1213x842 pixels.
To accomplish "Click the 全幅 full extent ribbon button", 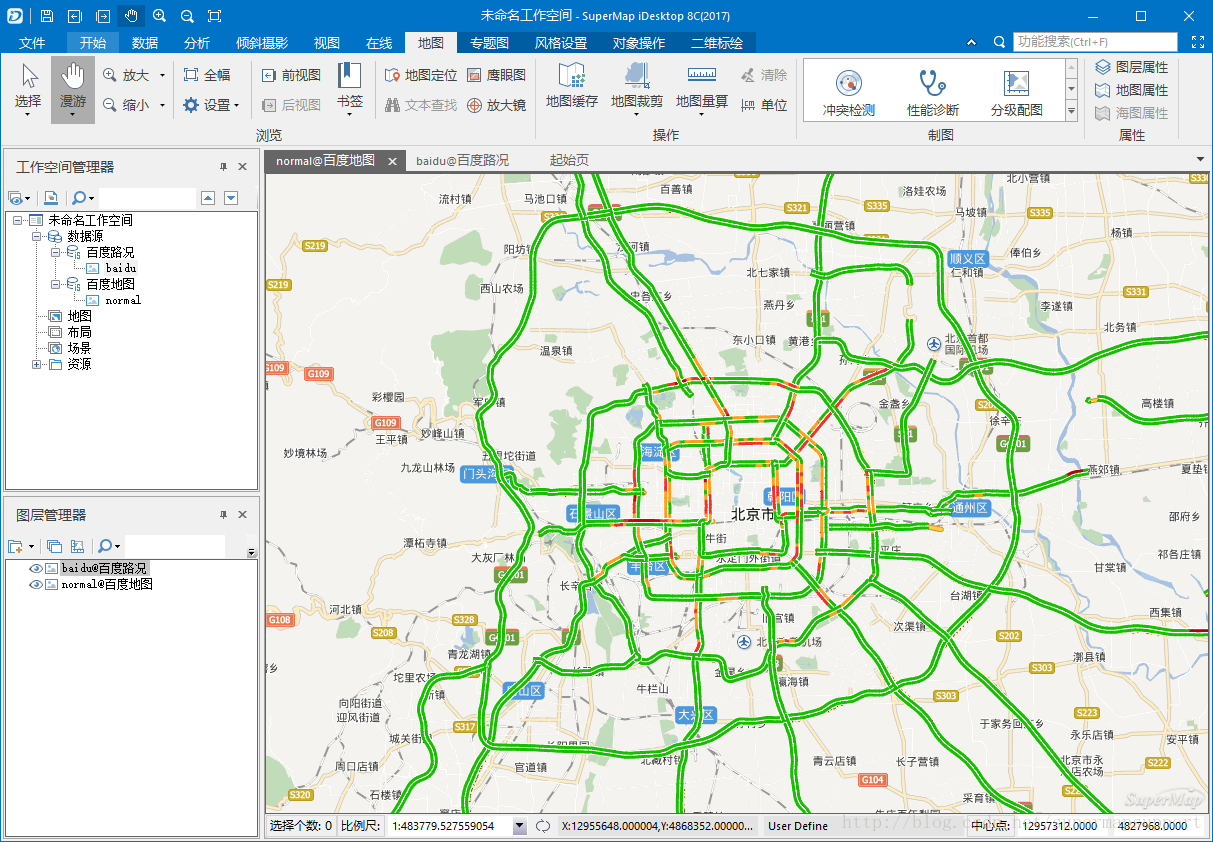I will coord(207,75).
